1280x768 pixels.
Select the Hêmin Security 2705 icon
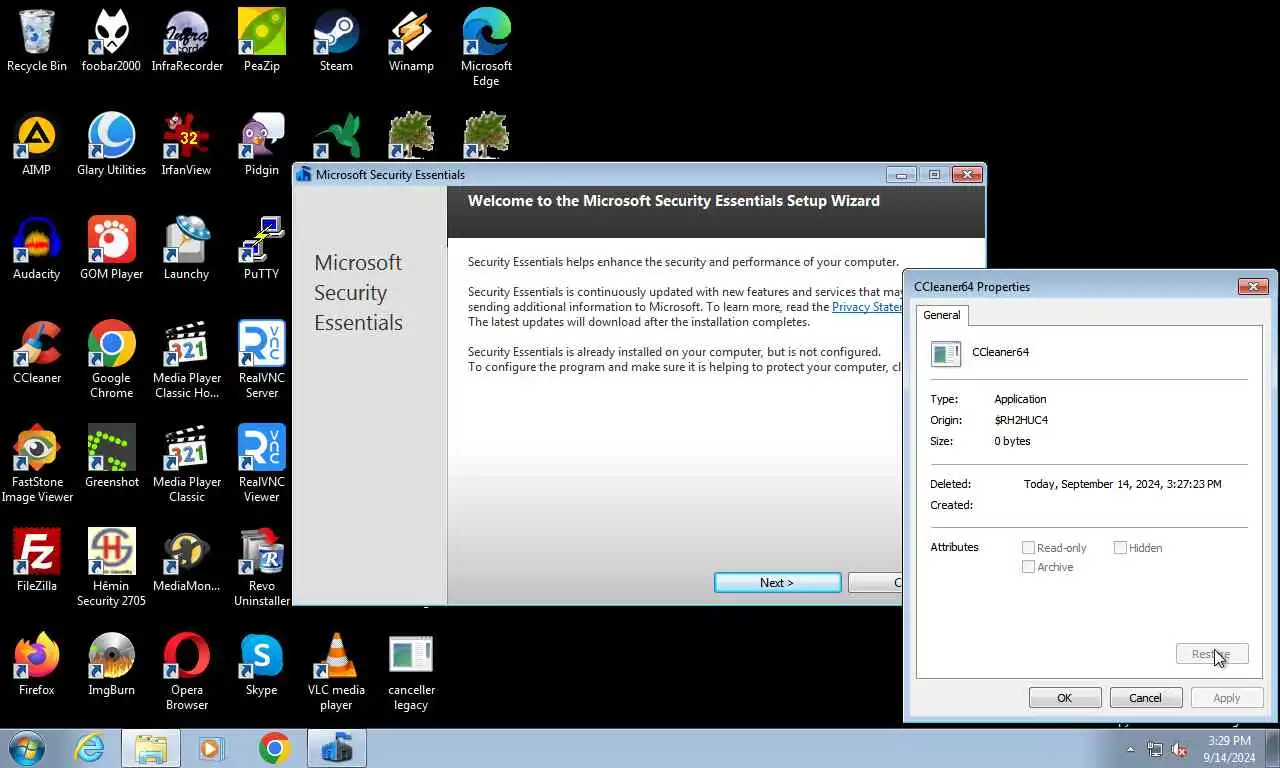point(111,568)
